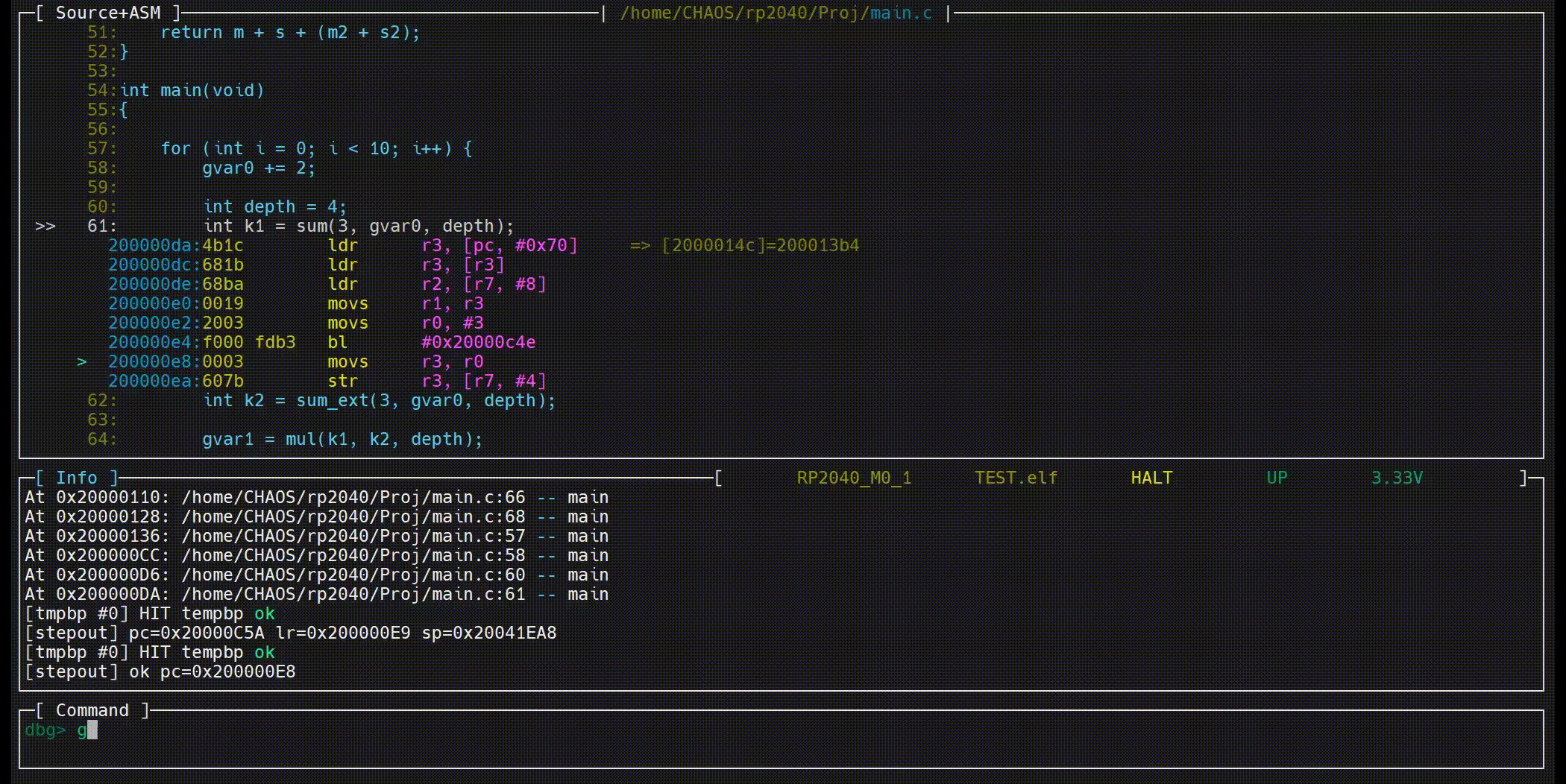
Task: Click the RP2040_M0_1 target name
Action: point(854,478)
